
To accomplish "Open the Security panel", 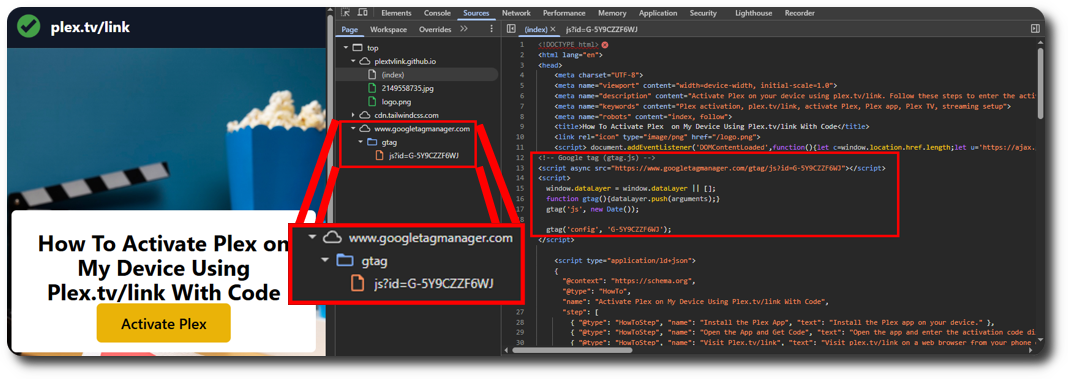I will tap(703, 13).
